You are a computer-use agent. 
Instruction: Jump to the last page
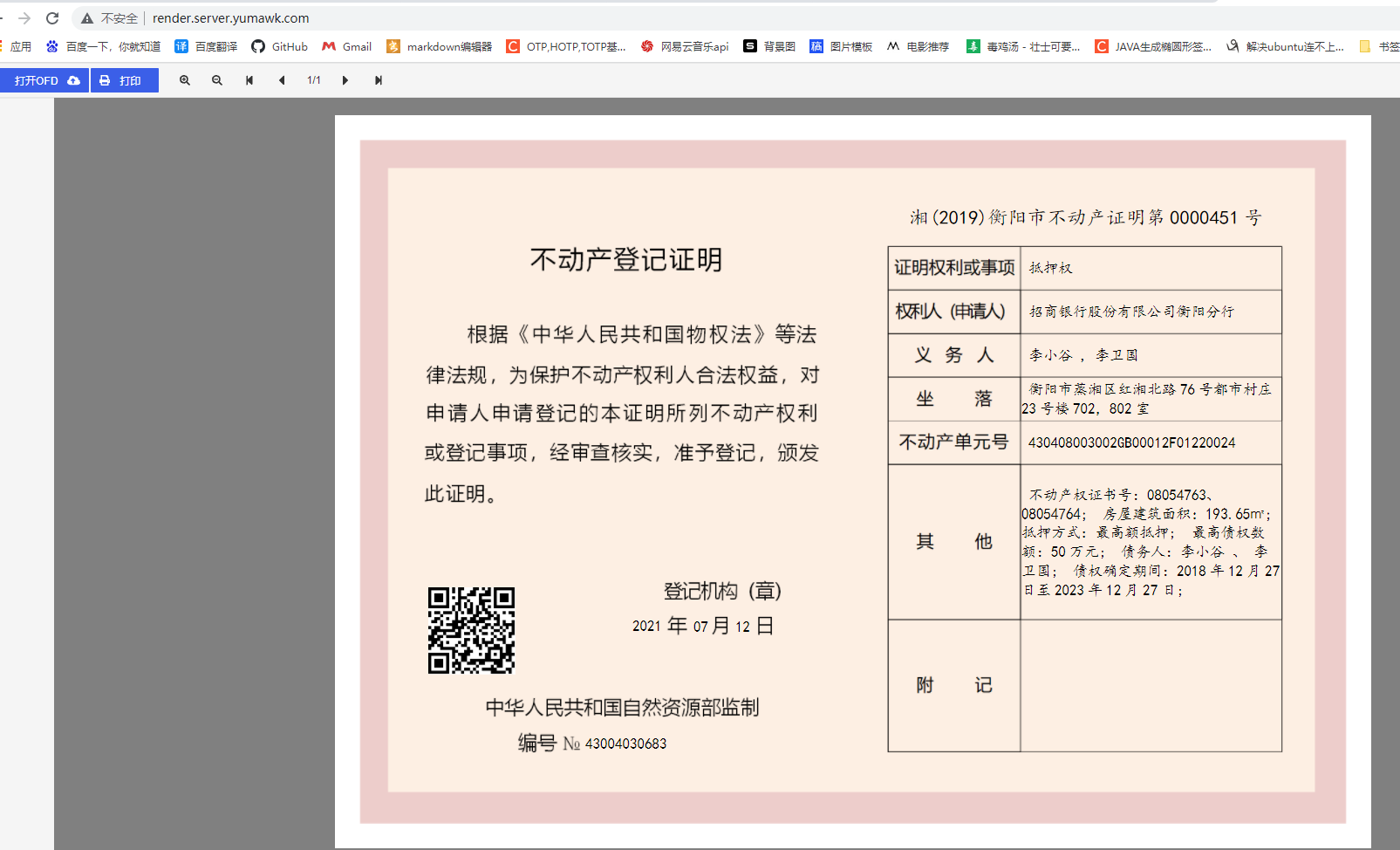click(379, 80)
